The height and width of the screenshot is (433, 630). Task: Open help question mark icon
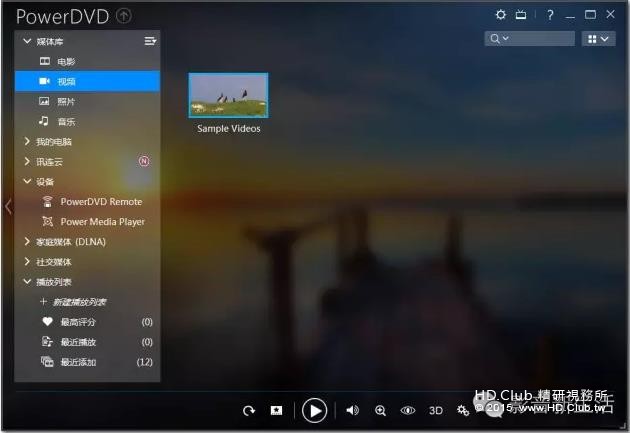[550, 15]
